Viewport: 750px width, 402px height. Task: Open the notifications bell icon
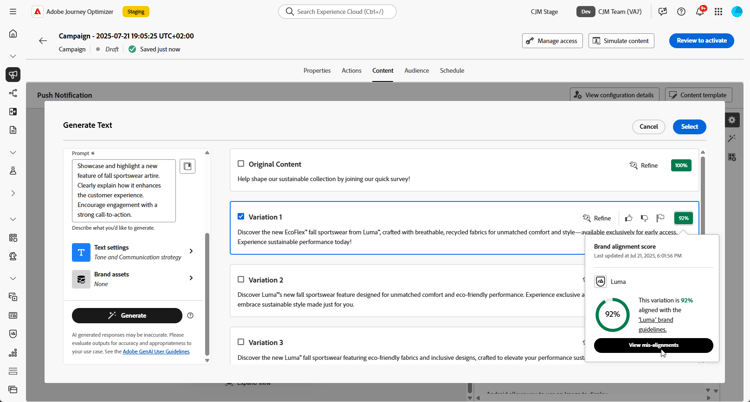pos(700,11)
